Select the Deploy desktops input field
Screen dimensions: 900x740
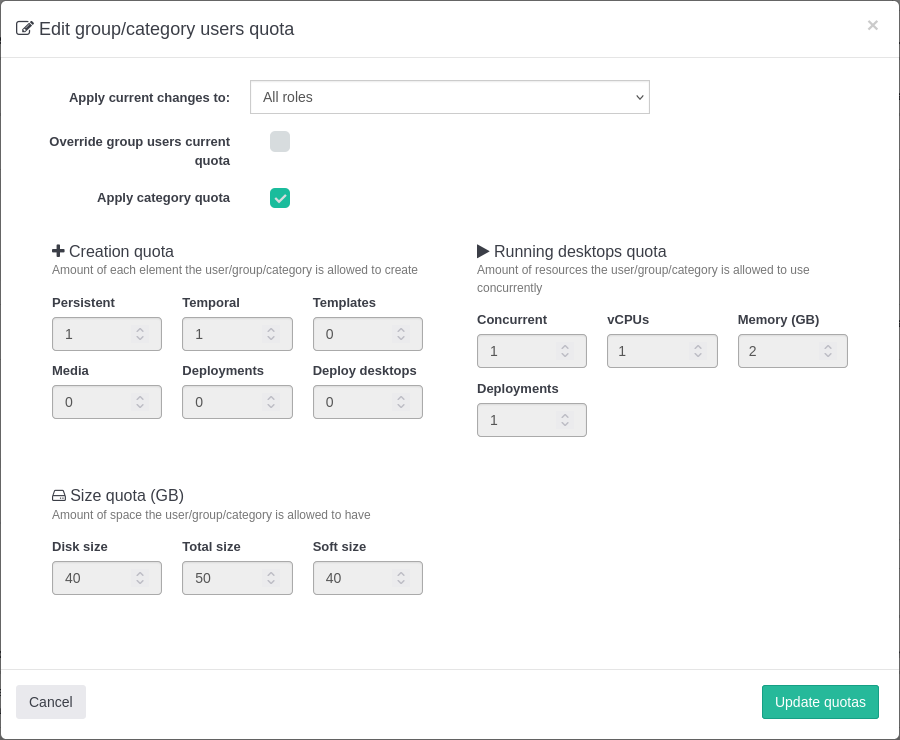tap(355, 402)
